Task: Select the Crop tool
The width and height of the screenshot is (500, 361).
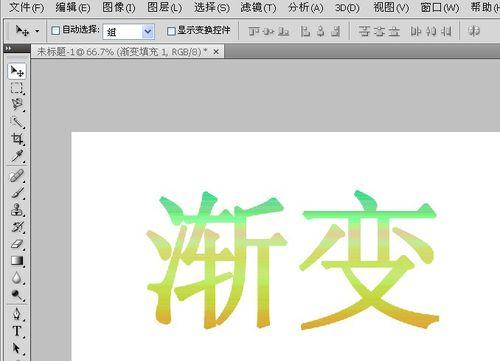Action: pyautogui.click(x=17, y=139)
